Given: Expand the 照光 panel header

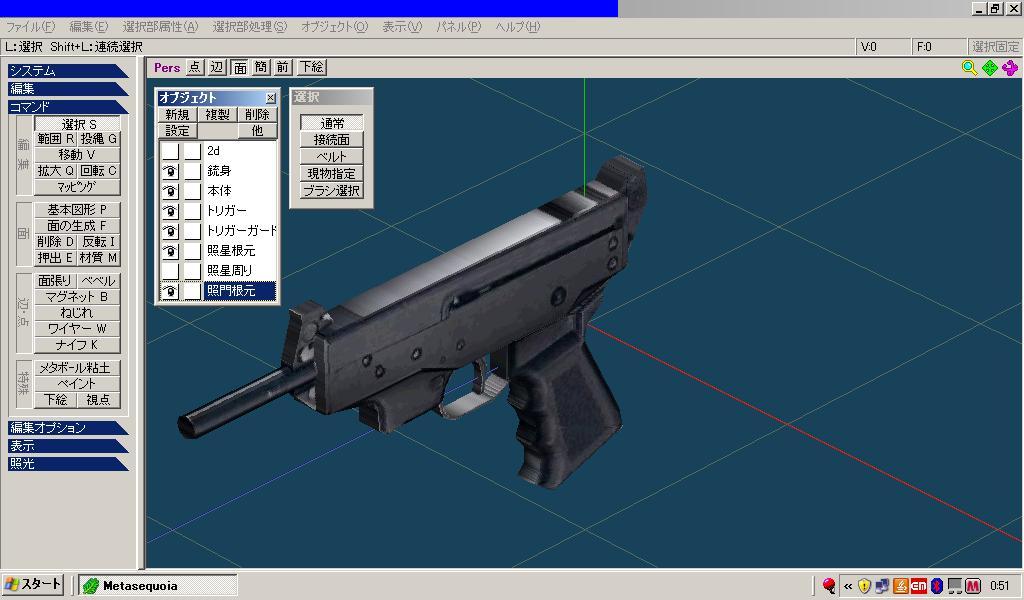Looking at the screenshot, I should tap(68, 464).
